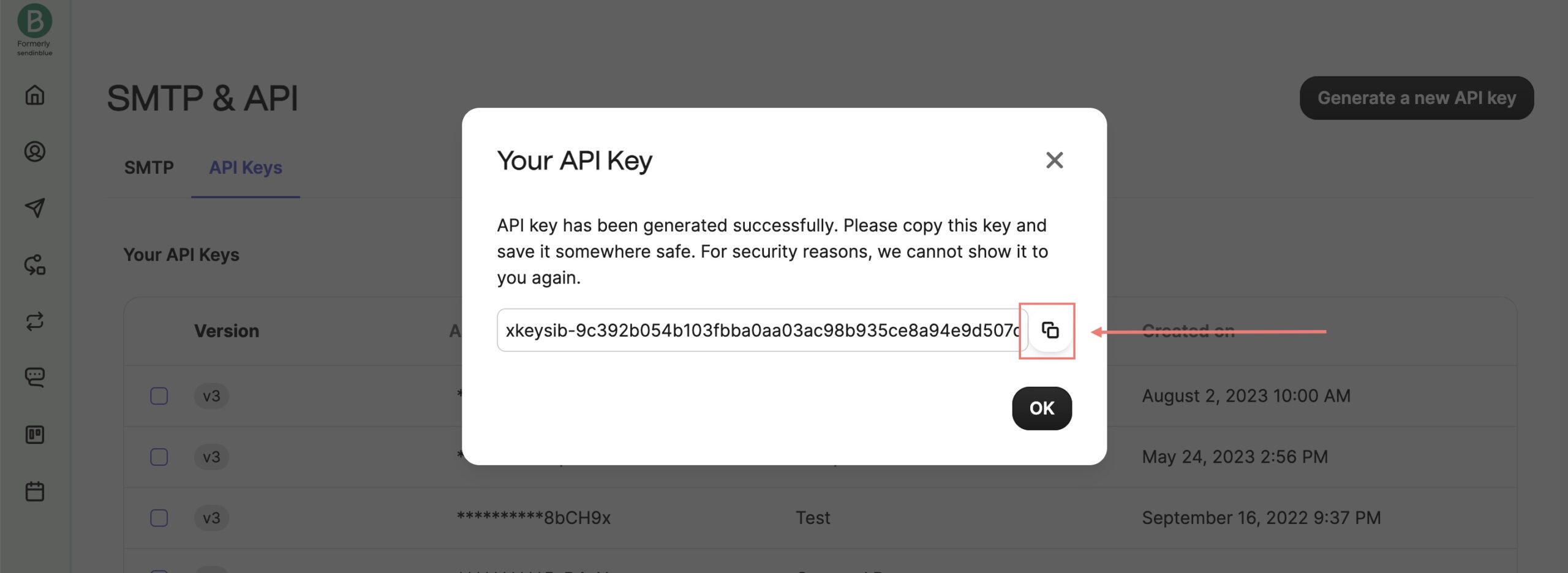Screen dimensions: 1568x573
Task: Open the Meetings calendar icon
Action: 35,491
